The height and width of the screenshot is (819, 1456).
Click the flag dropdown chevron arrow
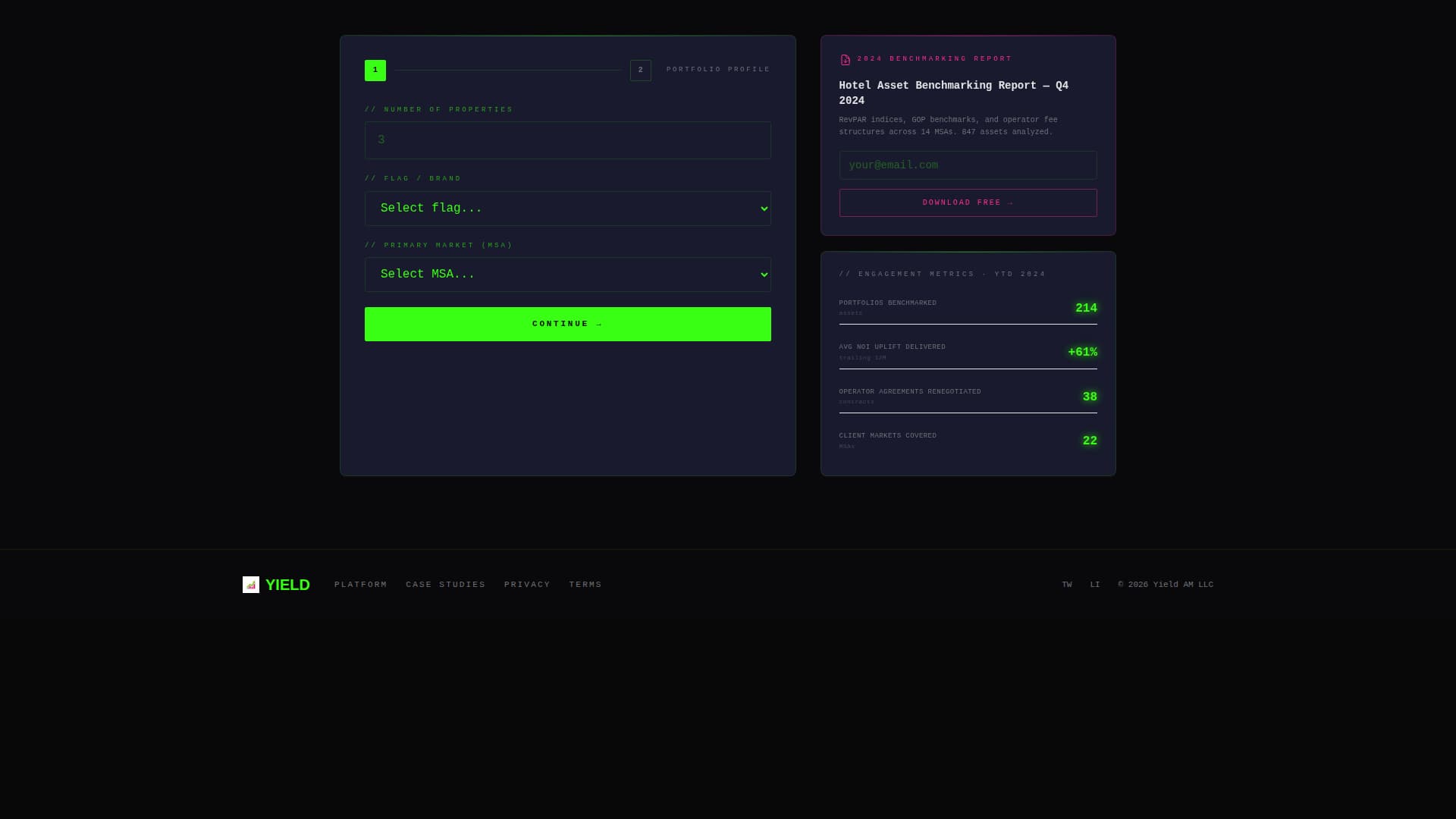[x=763, y=208]
